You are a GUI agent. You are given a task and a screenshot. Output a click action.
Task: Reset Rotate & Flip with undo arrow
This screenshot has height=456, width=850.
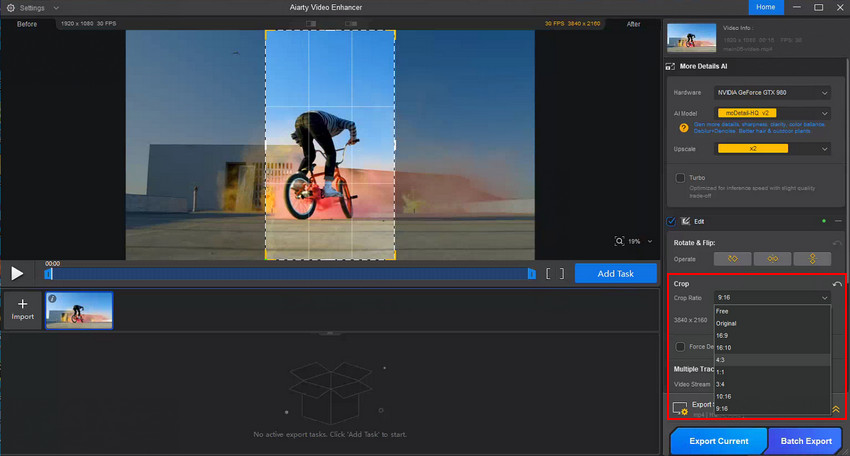coord(837,243)
